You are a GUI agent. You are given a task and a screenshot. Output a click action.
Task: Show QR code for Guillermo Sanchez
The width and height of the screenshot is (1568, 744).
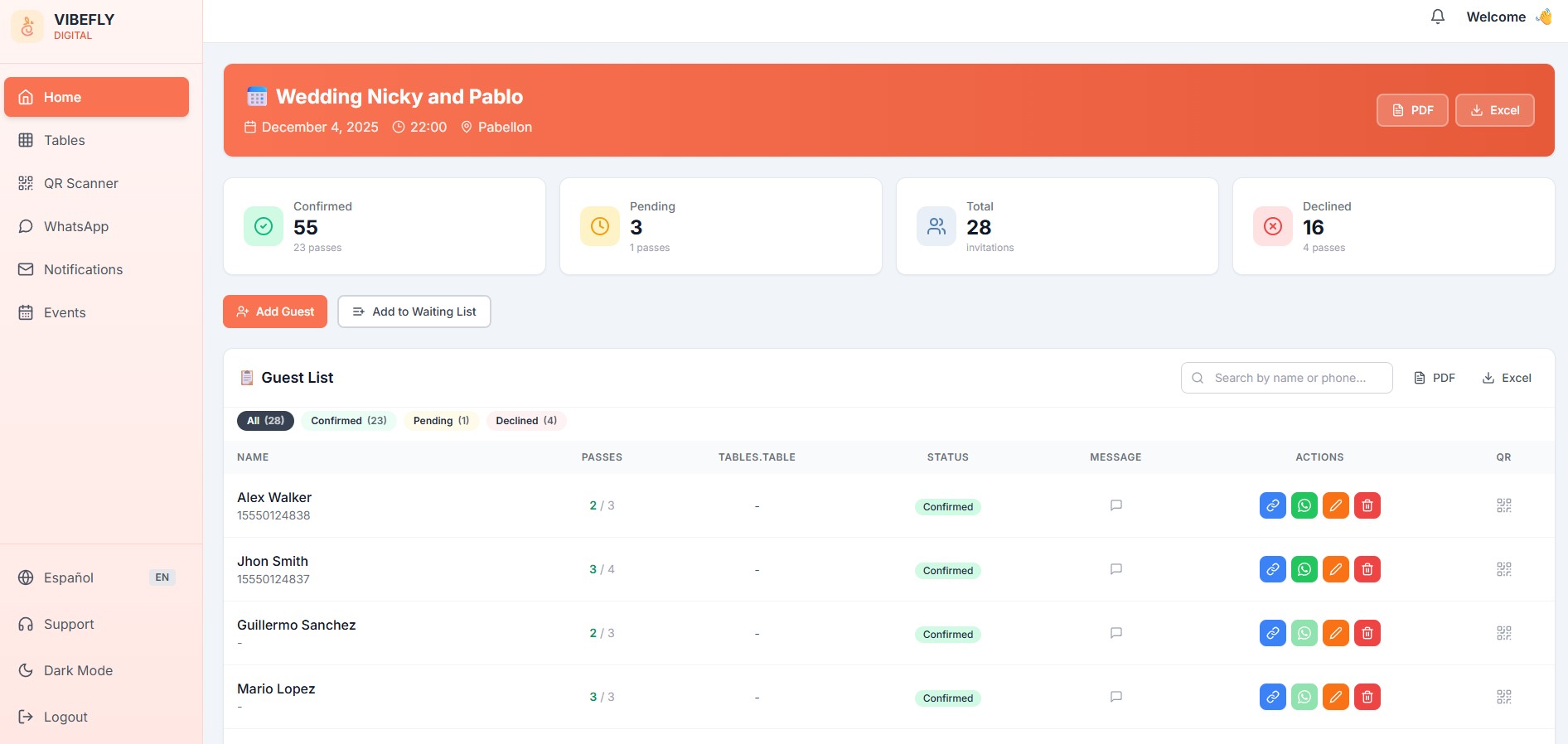1504,633
